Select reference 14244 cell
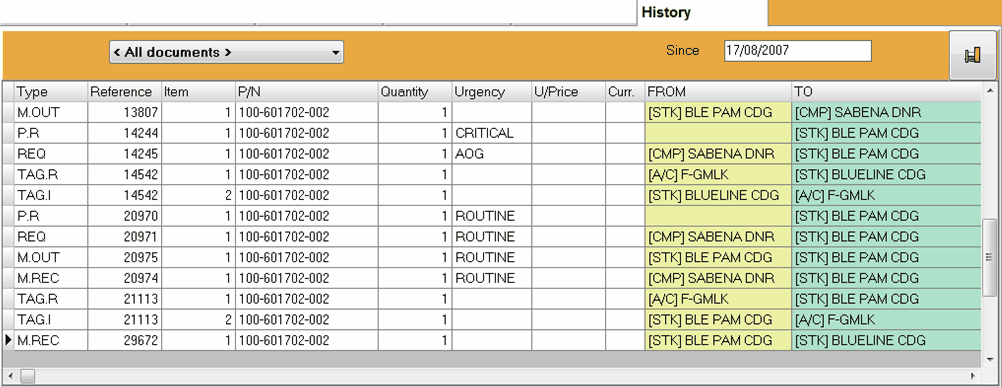Viewport: 1002px width, 387px height. point(125,133)
